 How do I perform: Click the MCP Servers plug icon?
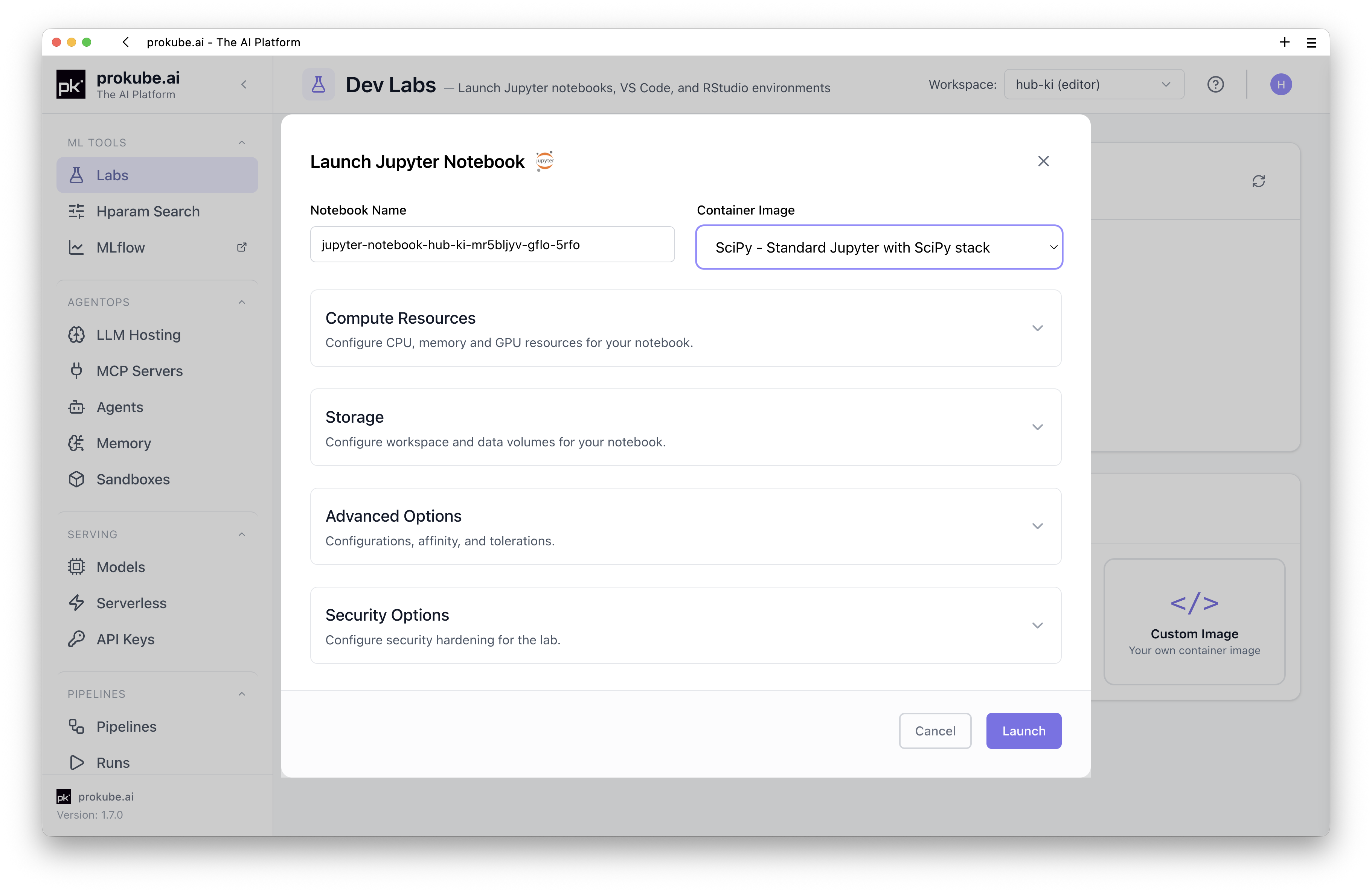click(76, 370)
